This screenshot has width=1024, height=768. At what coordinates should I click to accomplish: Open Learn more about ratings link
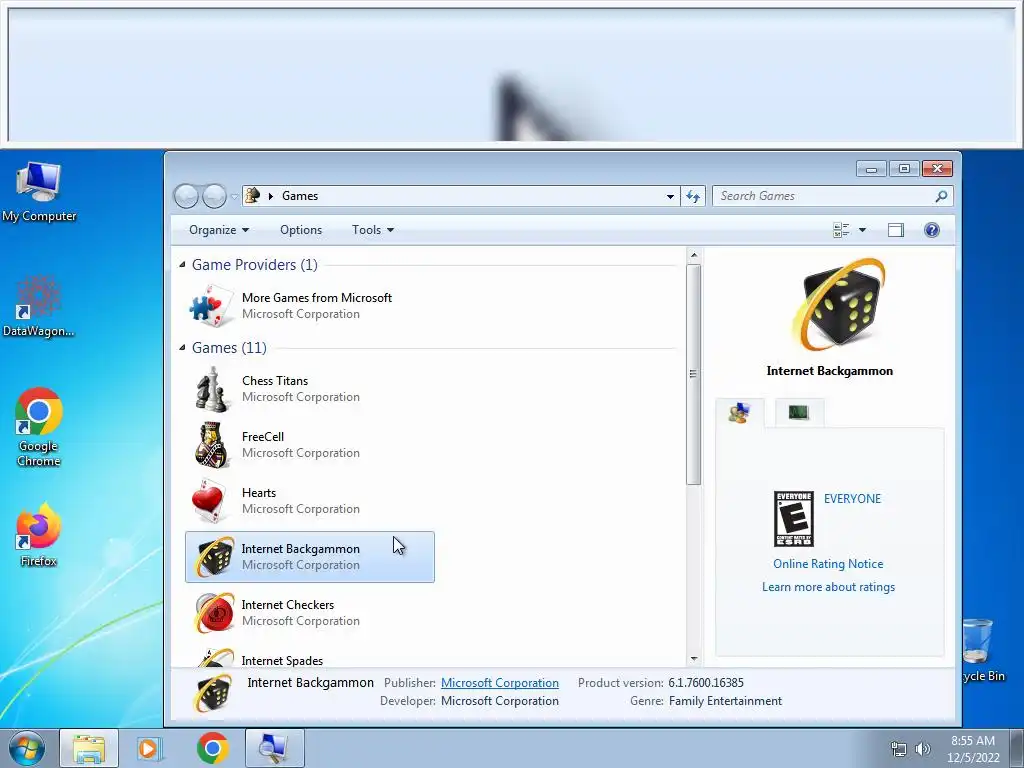[x=828, y=587]
